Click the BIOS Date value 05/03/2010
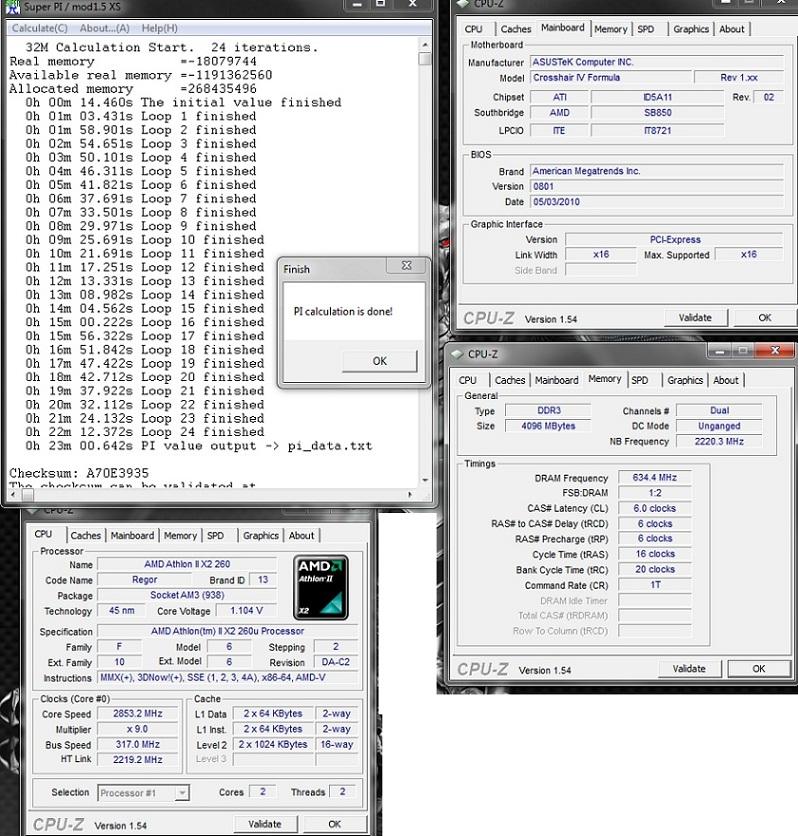Screen dimensions: 798x836 pos(657,202)
